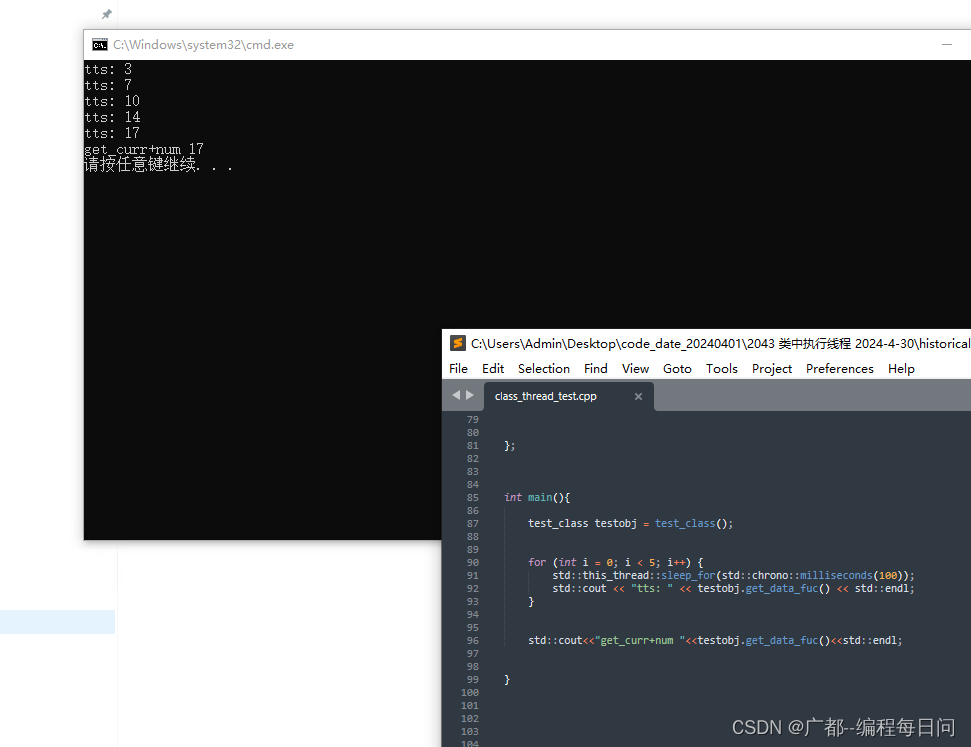Open the View menu
Screen dimensions: 971x747
point(635,369)
